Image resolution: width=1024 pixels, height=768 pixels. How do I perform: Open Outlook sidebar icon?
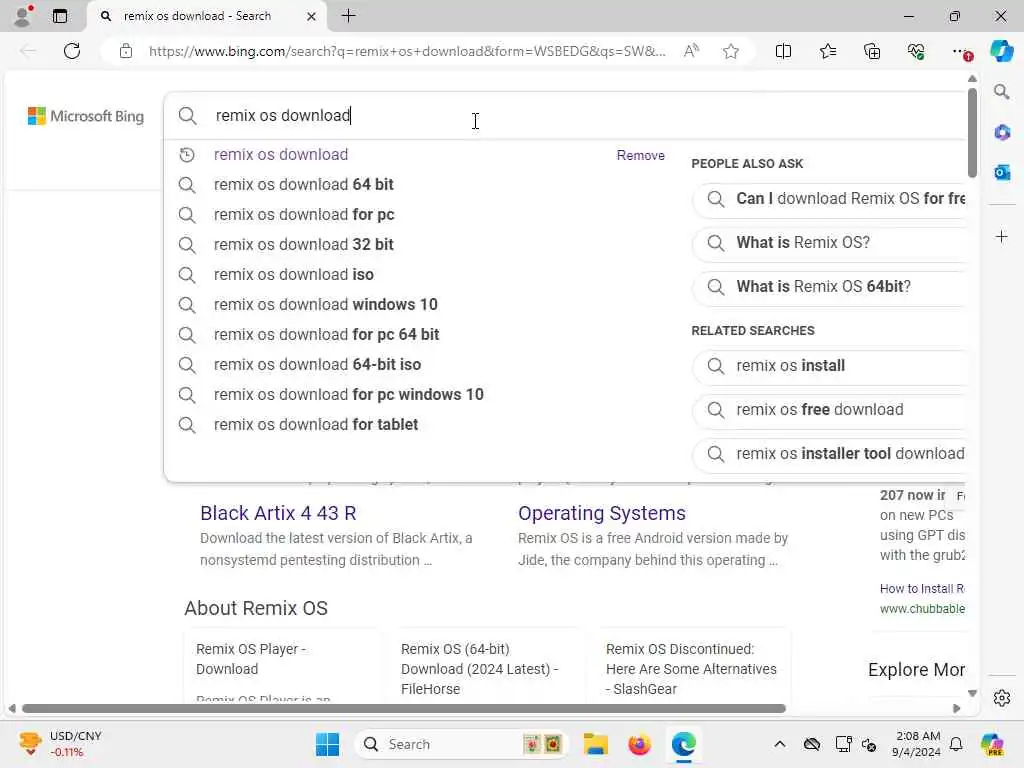click(x=1002, y=172)
